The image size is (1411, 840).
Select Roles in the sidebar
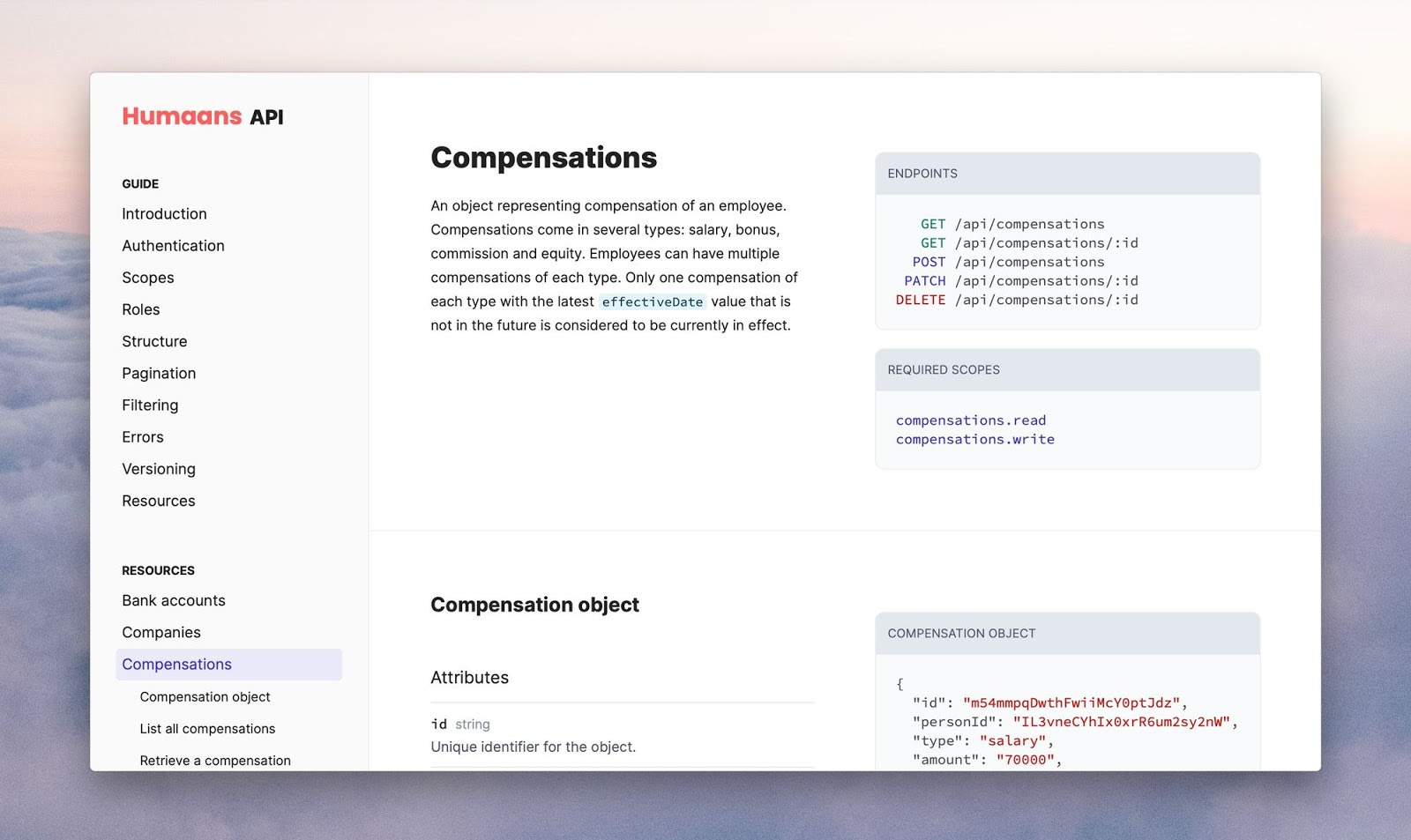point(141,309)
